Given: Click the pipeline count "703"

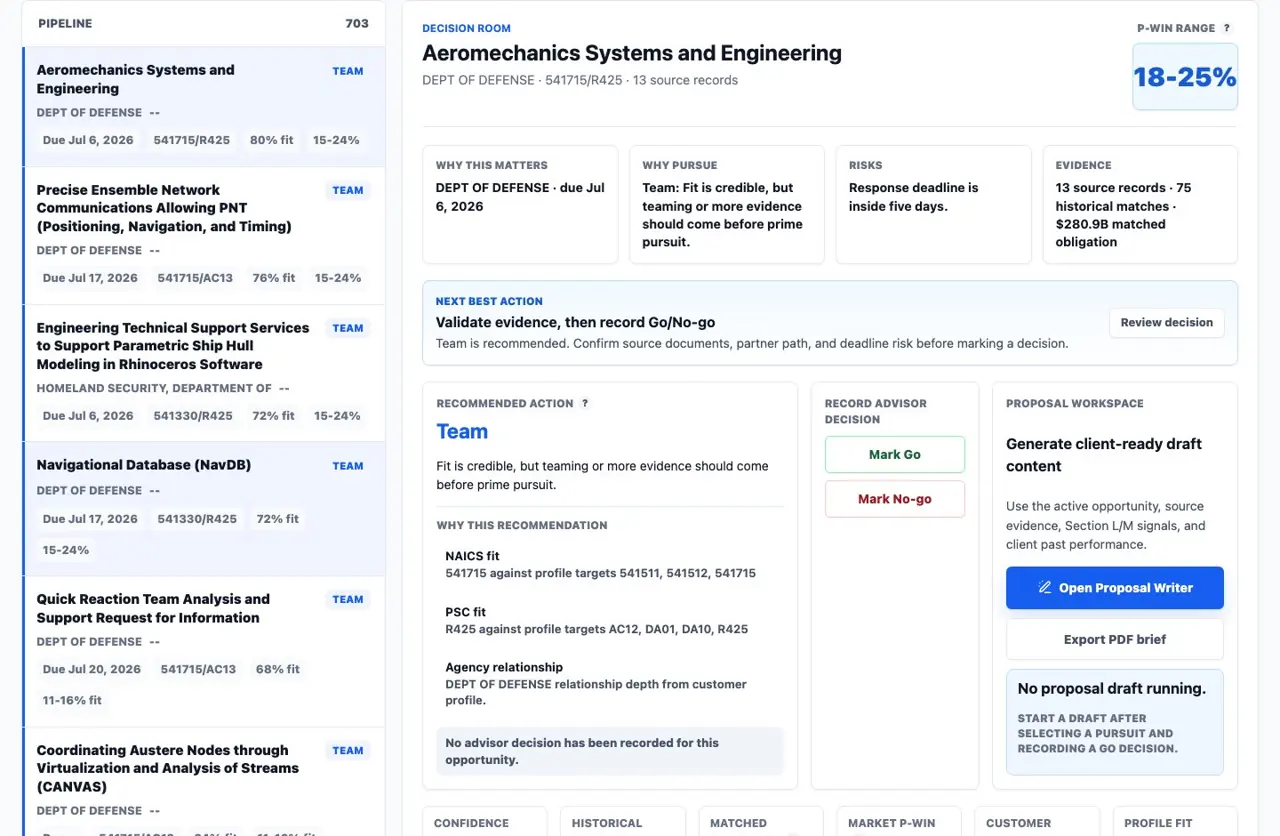Looking at the screenshot, I should click(x=357, y=23).
